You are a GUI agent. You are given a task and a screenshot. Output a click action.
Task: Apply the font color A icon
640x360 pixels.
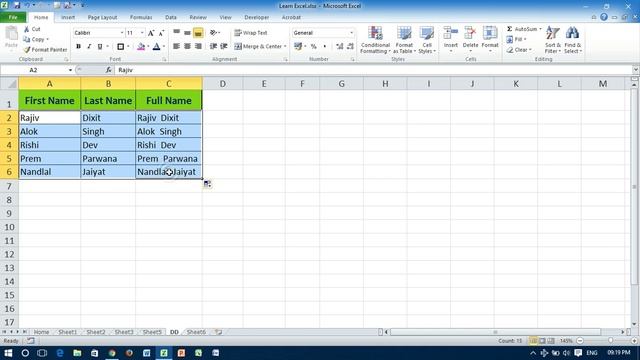[x=156, y=47]
